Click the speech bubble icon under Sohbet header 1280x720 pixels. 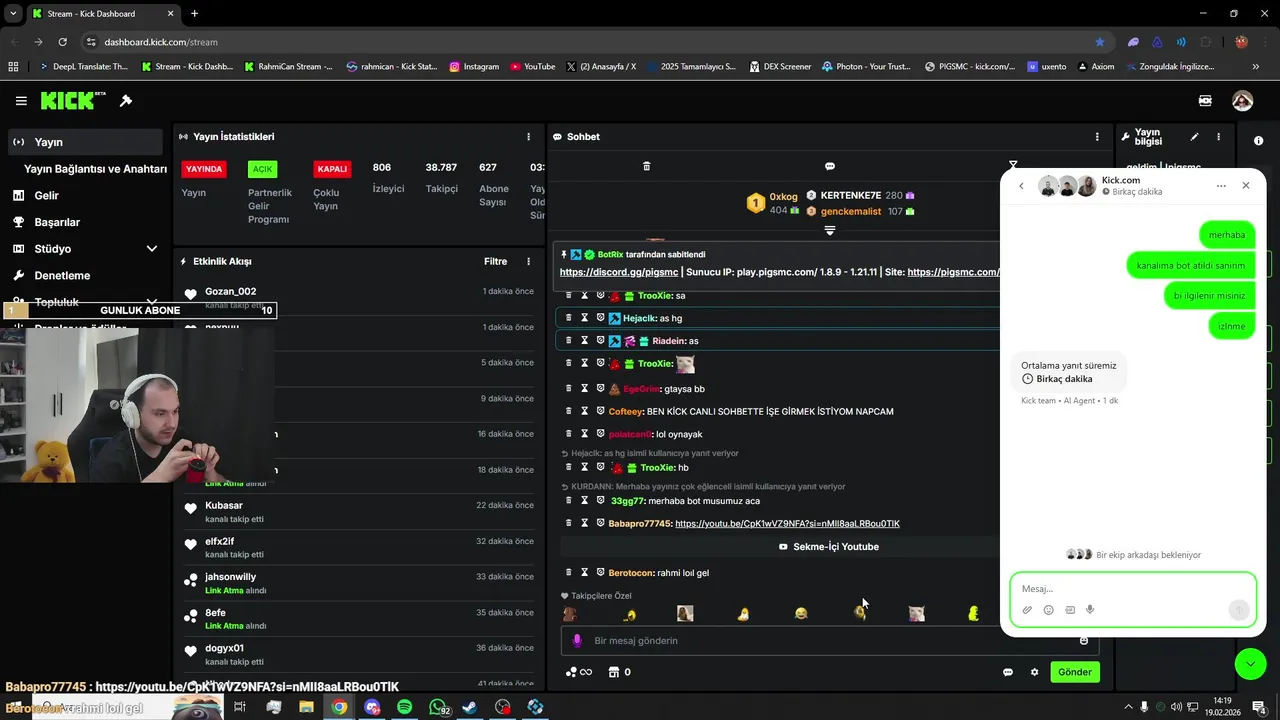tap(830, 166)
